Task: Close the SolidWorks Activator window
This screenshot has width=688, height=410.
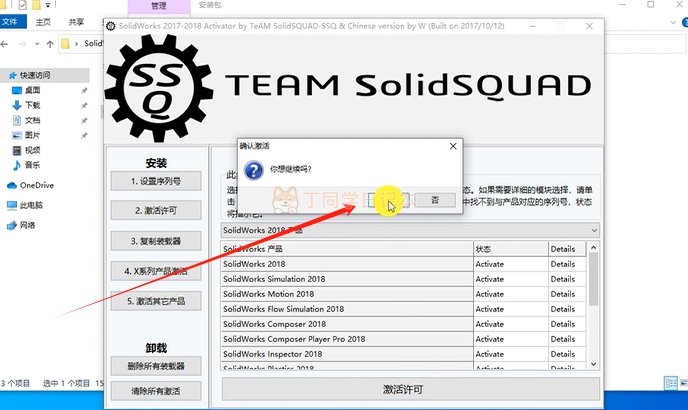Action: [x=589, y=26]
